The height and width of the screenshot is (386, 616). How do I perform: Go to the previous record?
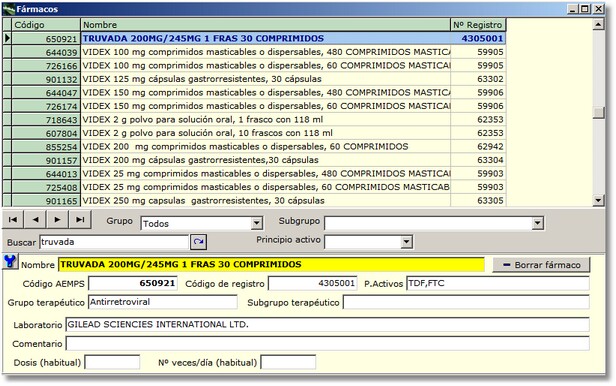click(35, 220)
